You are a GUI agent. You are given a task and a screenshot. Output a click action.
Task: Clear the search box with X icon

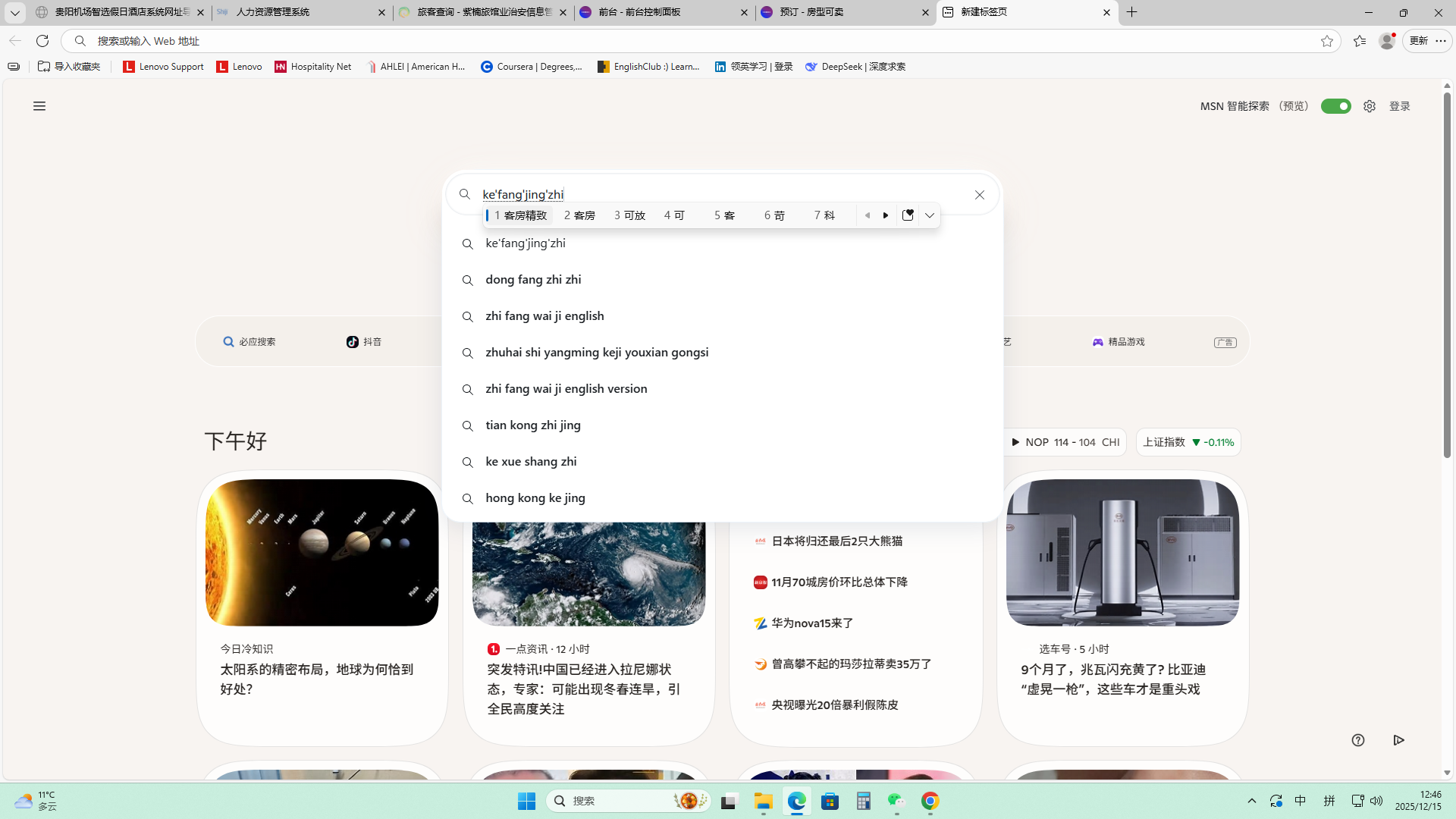click(979, 195)
